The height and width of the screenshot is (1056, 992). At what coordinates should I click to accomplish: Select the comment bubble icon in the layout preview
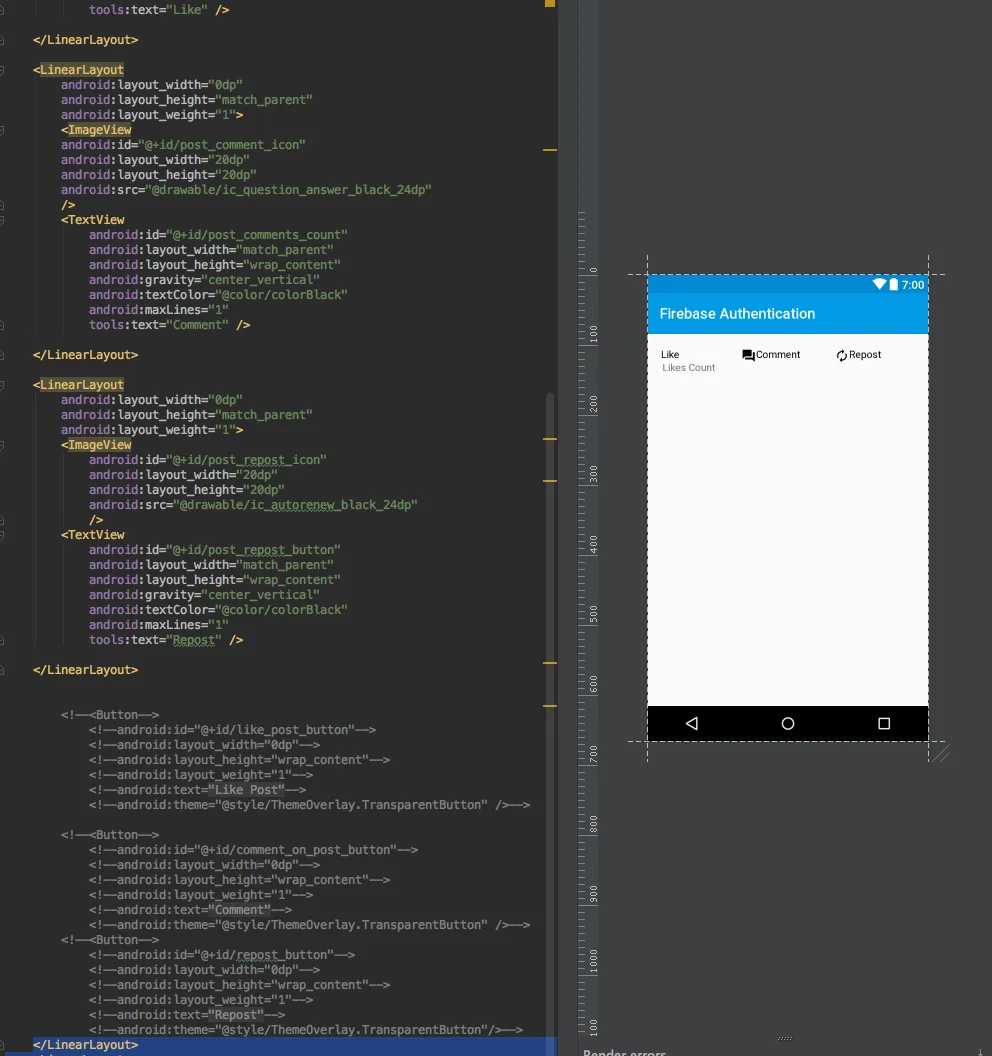coord(748,355)
